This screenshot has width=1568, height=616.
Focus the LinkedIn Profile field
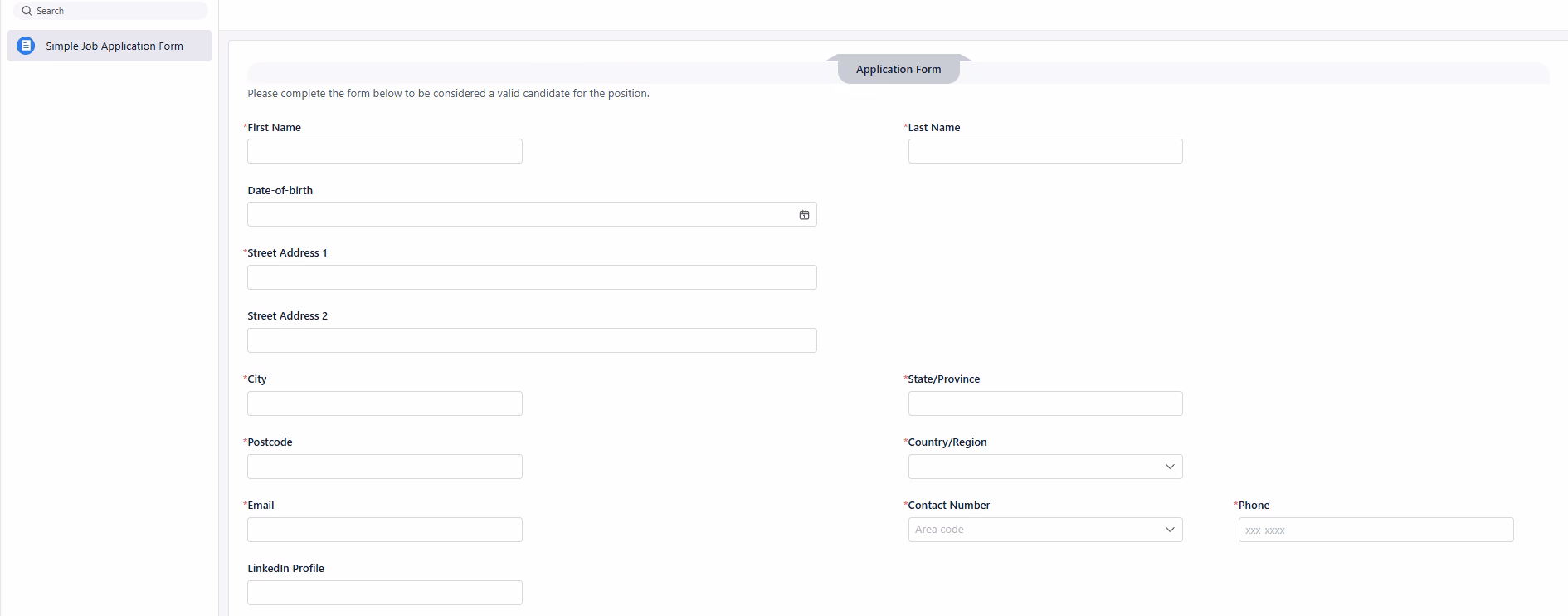click(384, 593)
